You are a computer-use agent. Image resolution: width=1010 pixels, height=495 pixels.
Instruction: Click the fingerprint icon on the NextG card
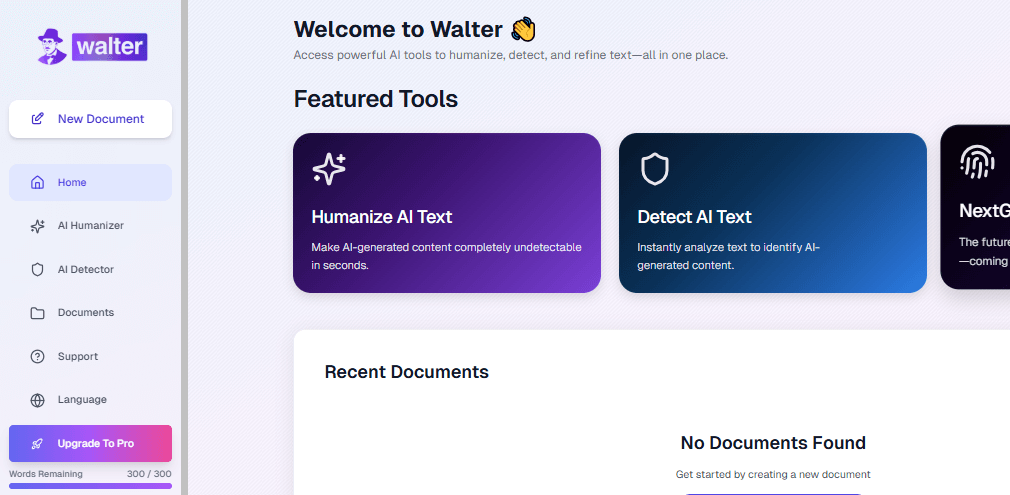[x=977, y=161]
